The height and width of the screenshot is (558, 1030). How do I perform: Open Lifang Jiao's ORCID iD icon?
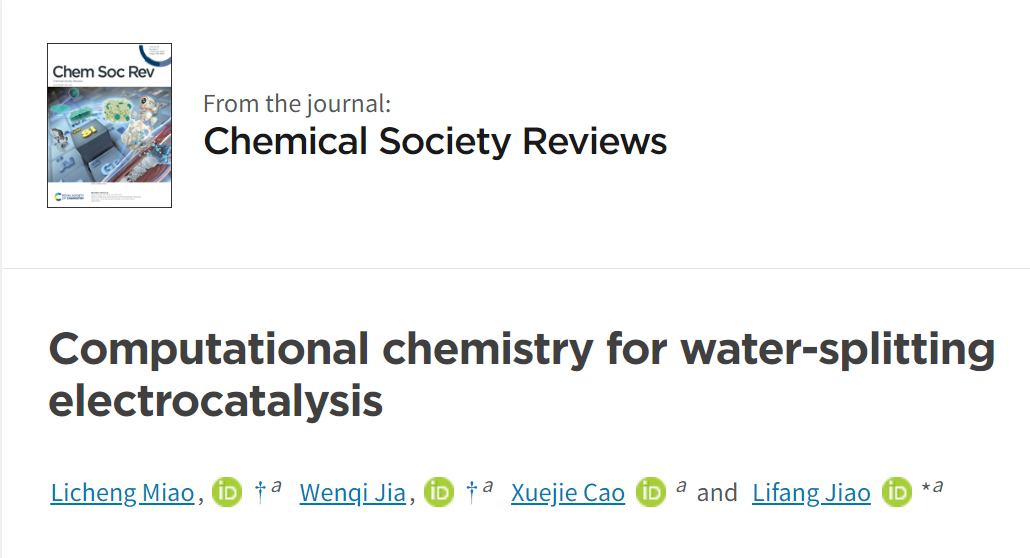(x=897, y=492)
